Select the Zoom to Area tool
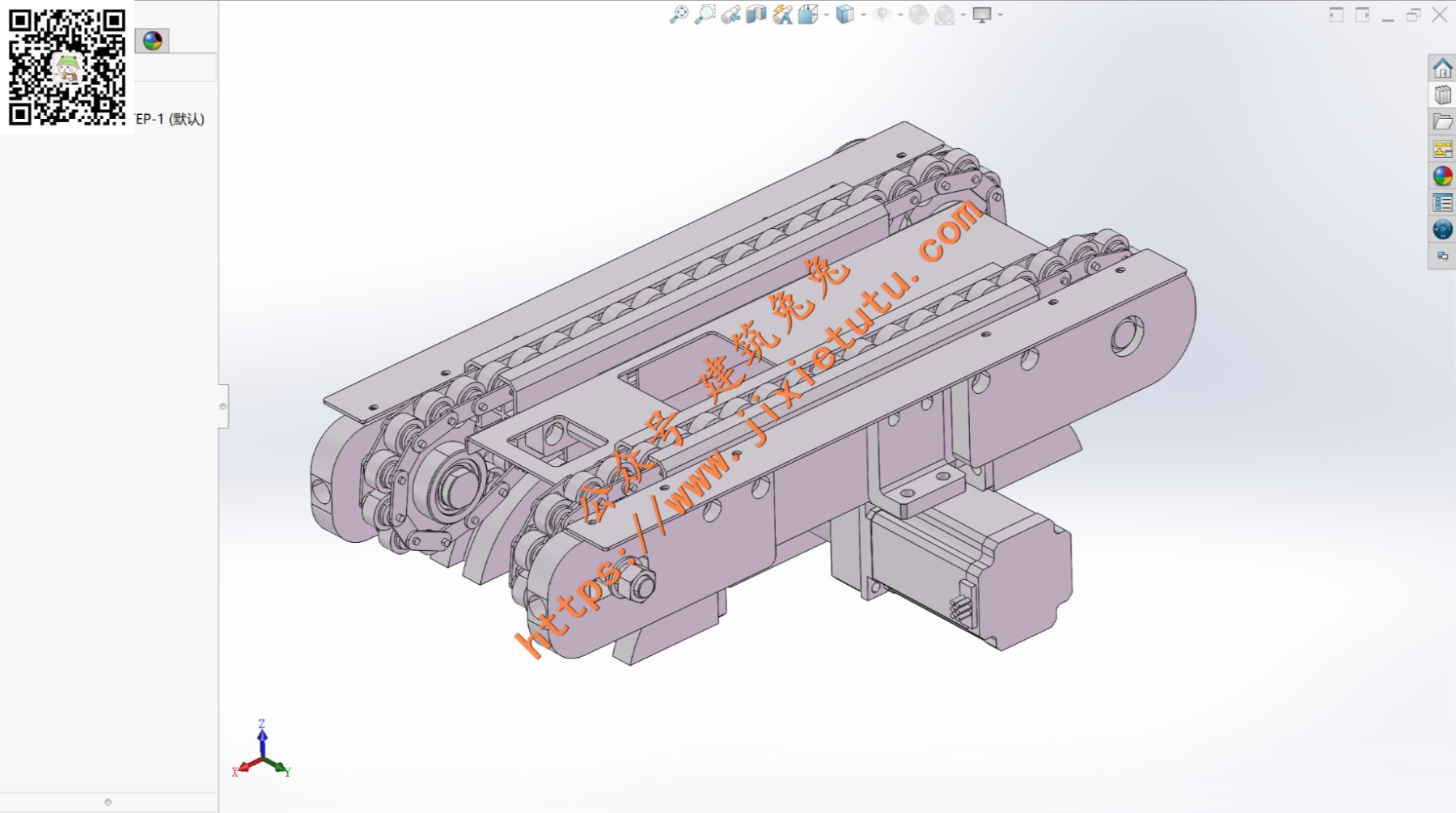 pyautogui.click(x=705, y=15)
